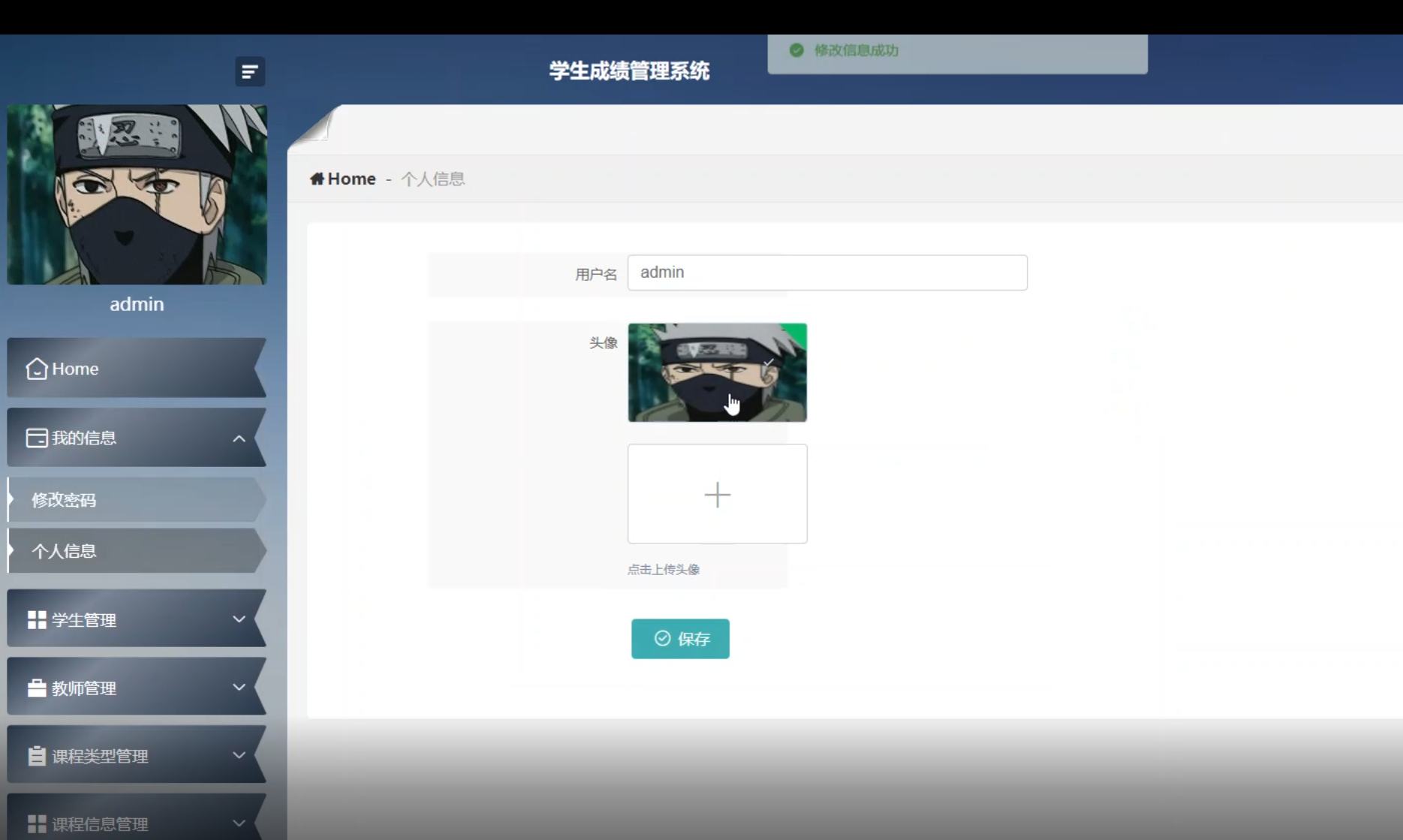Click the sidebar admin profile picture
Screen dimensions: 1403x840
click(x=137, y=194)
